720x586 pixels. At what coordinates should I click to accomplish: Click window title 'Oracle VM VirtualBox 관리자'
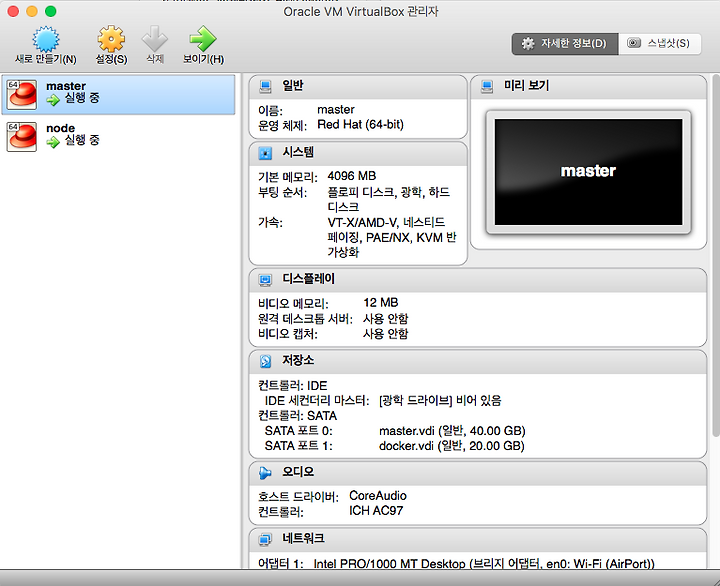click(x=361, y=11)
